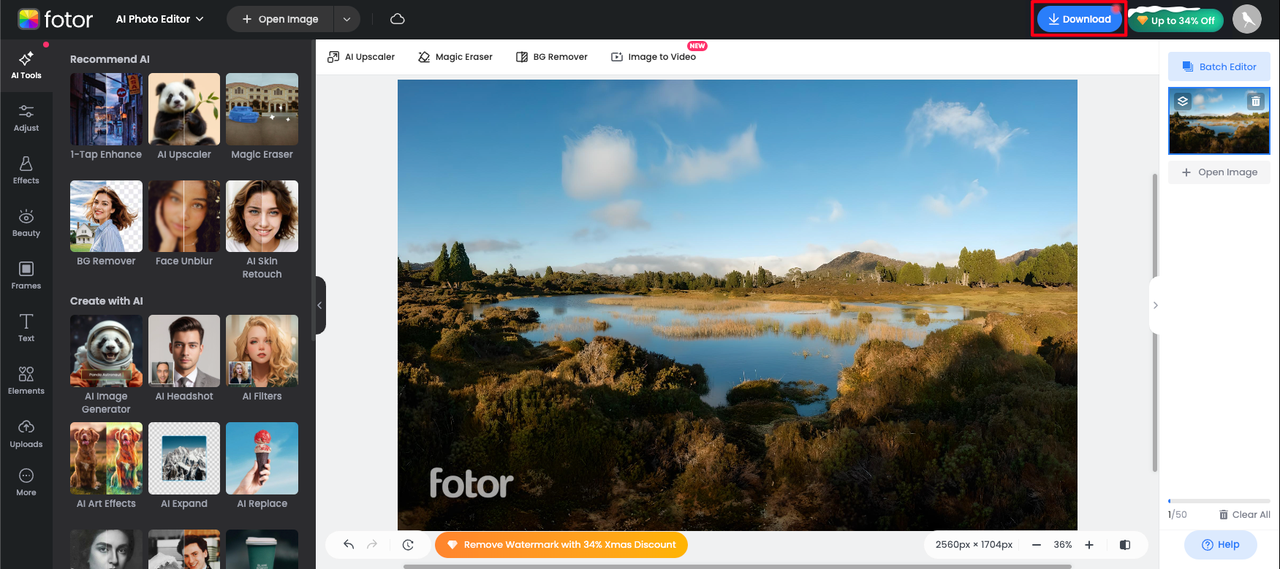This screenshot has width=1280, height=569.
Task: Select the AI Upscaler toolbar tool
Action: pyautogui.click(x=361, y=57)
